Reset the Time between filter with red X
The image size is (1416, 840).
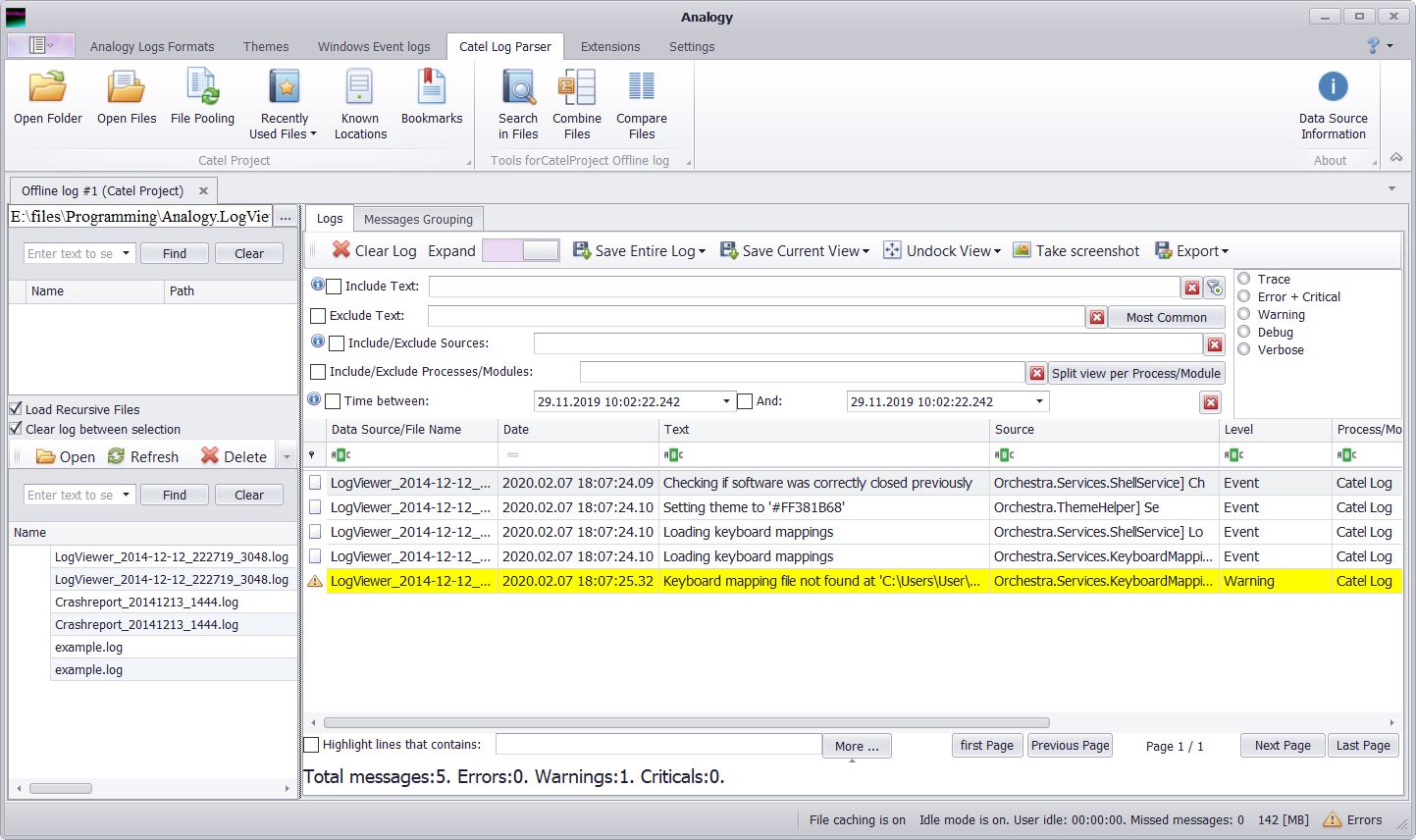(x=1211, y=402)
